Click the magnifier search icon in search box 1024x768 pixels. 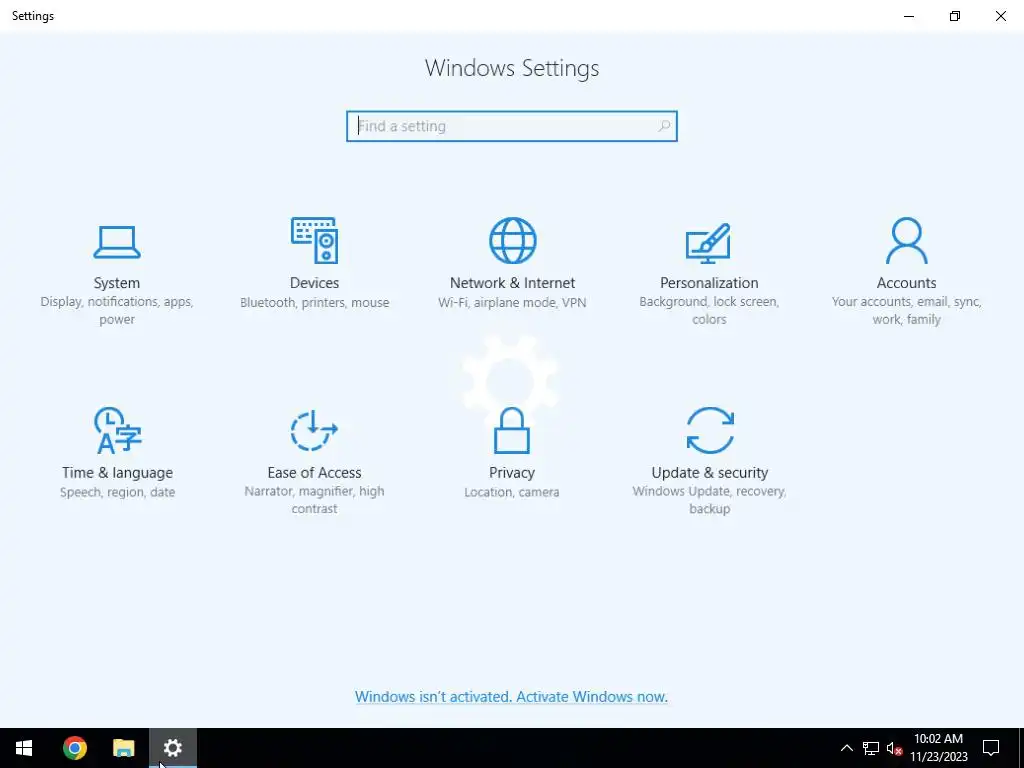pos(664,126)
